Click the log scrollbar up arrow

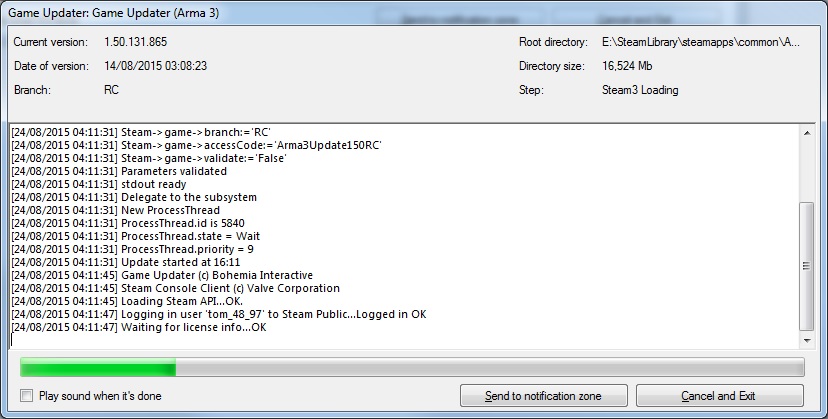tap(806, 133)
